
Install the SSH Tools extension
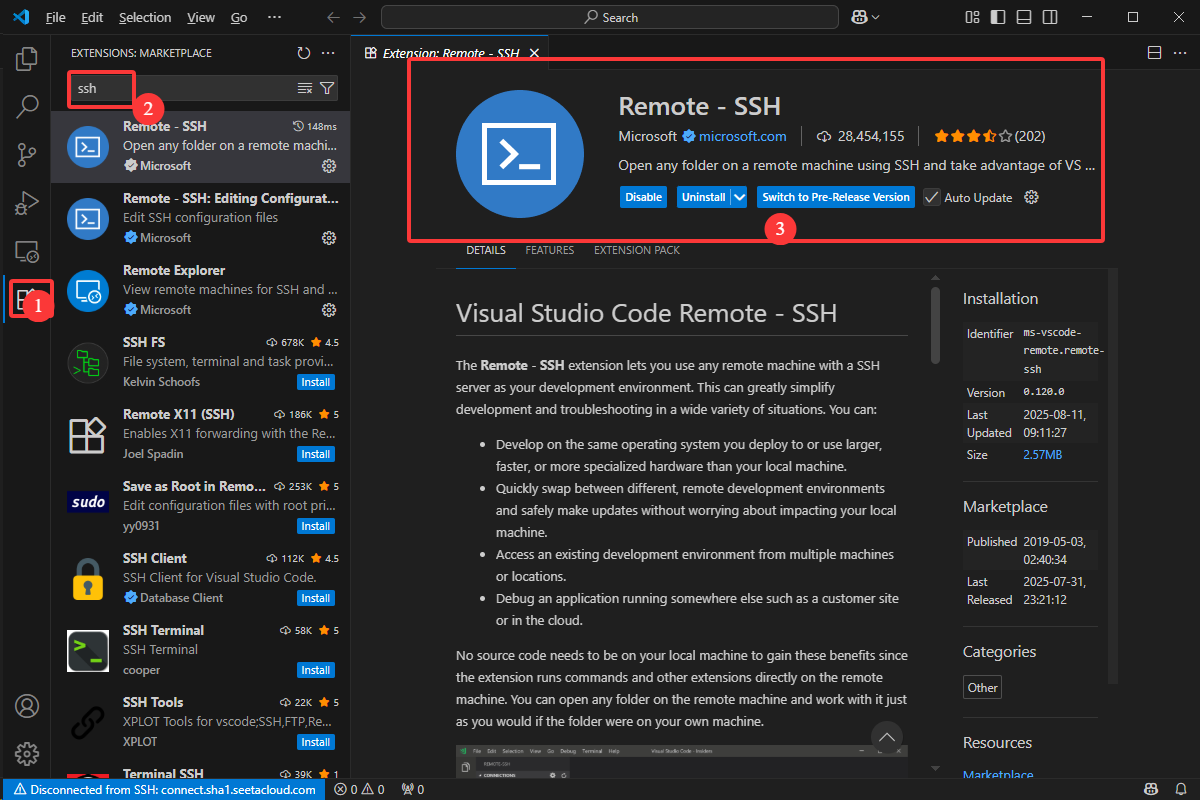[316, 742]
